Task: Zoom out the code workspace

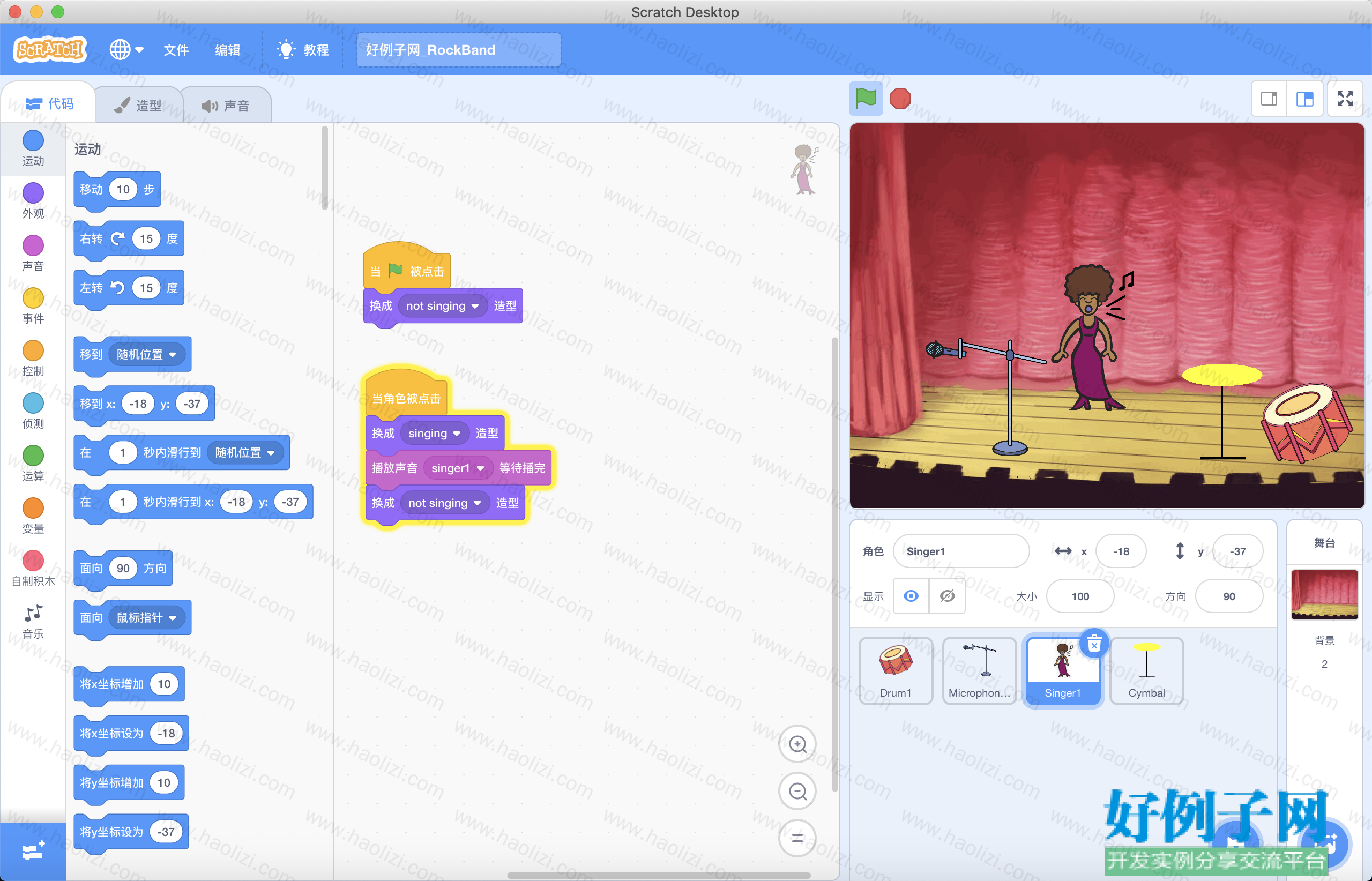Action: pyautogui.click(x=797, y=791)
